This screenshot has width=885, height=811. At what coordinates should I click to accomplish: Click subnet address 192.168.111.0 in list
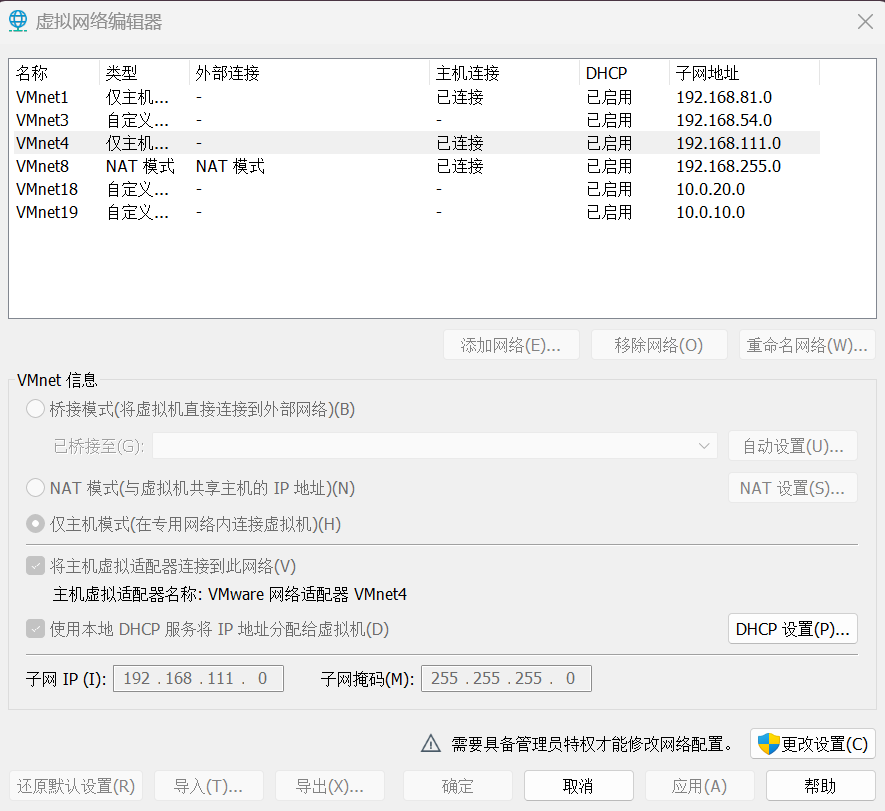tap(729, 143)
